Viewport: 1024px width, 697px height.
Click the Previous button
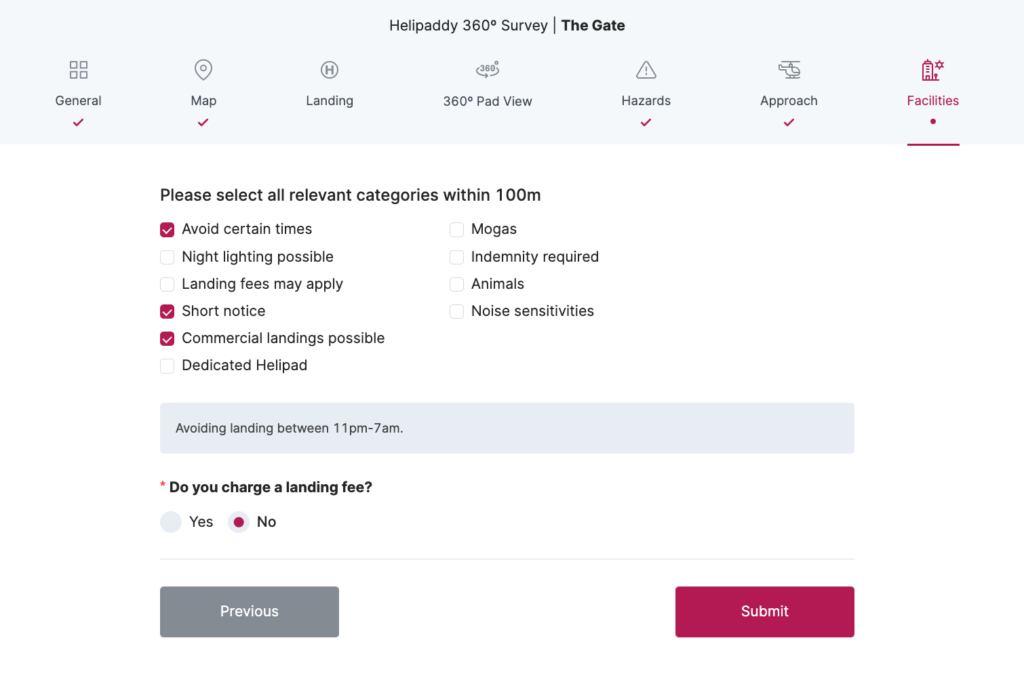pyautogui.click(x=249, y=612)
